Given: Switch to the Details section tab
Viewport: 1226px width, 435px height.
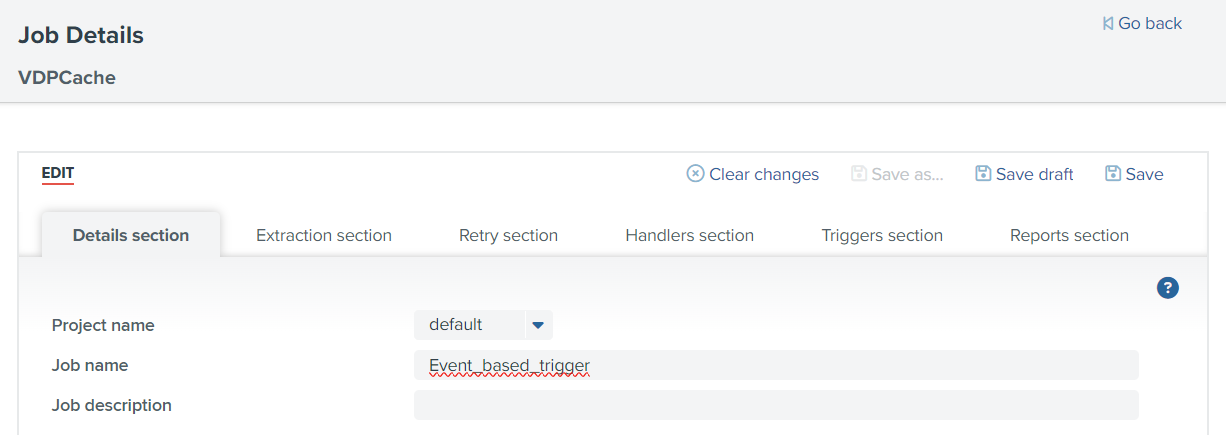Looking at the screenshot, I should coord(131,236).
